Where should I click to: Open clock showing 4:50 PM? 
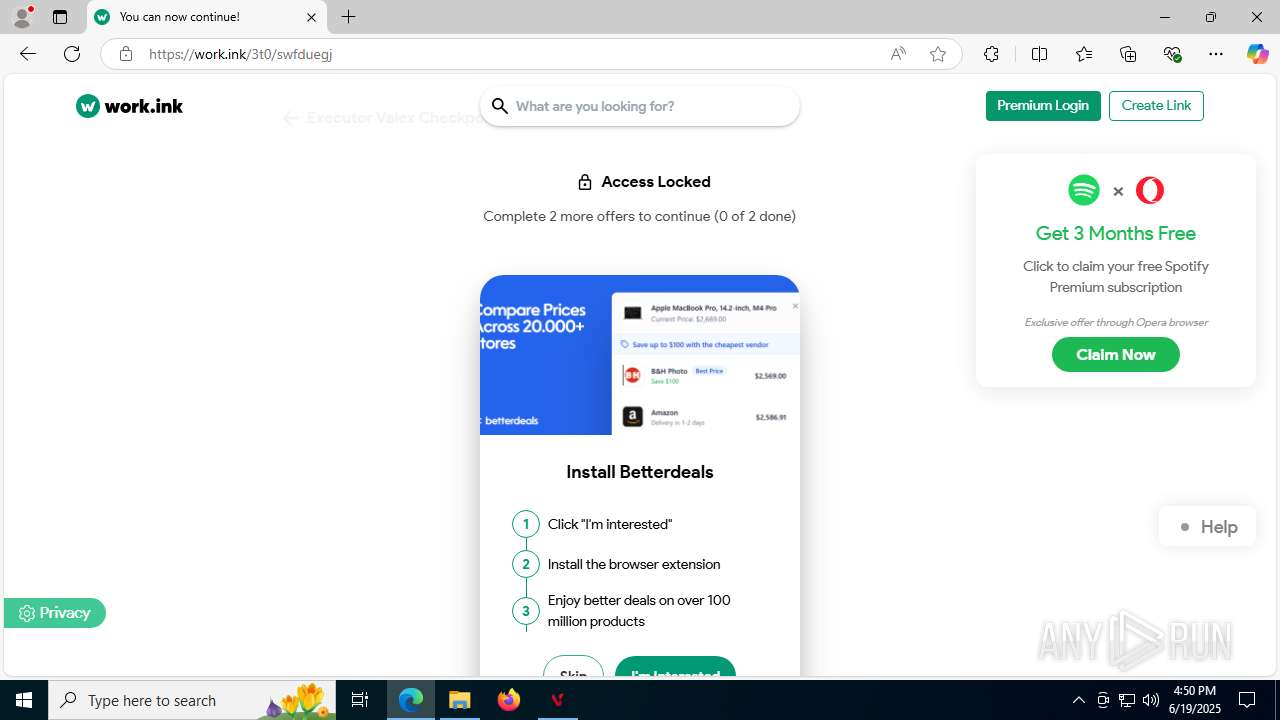[1194, 700]
